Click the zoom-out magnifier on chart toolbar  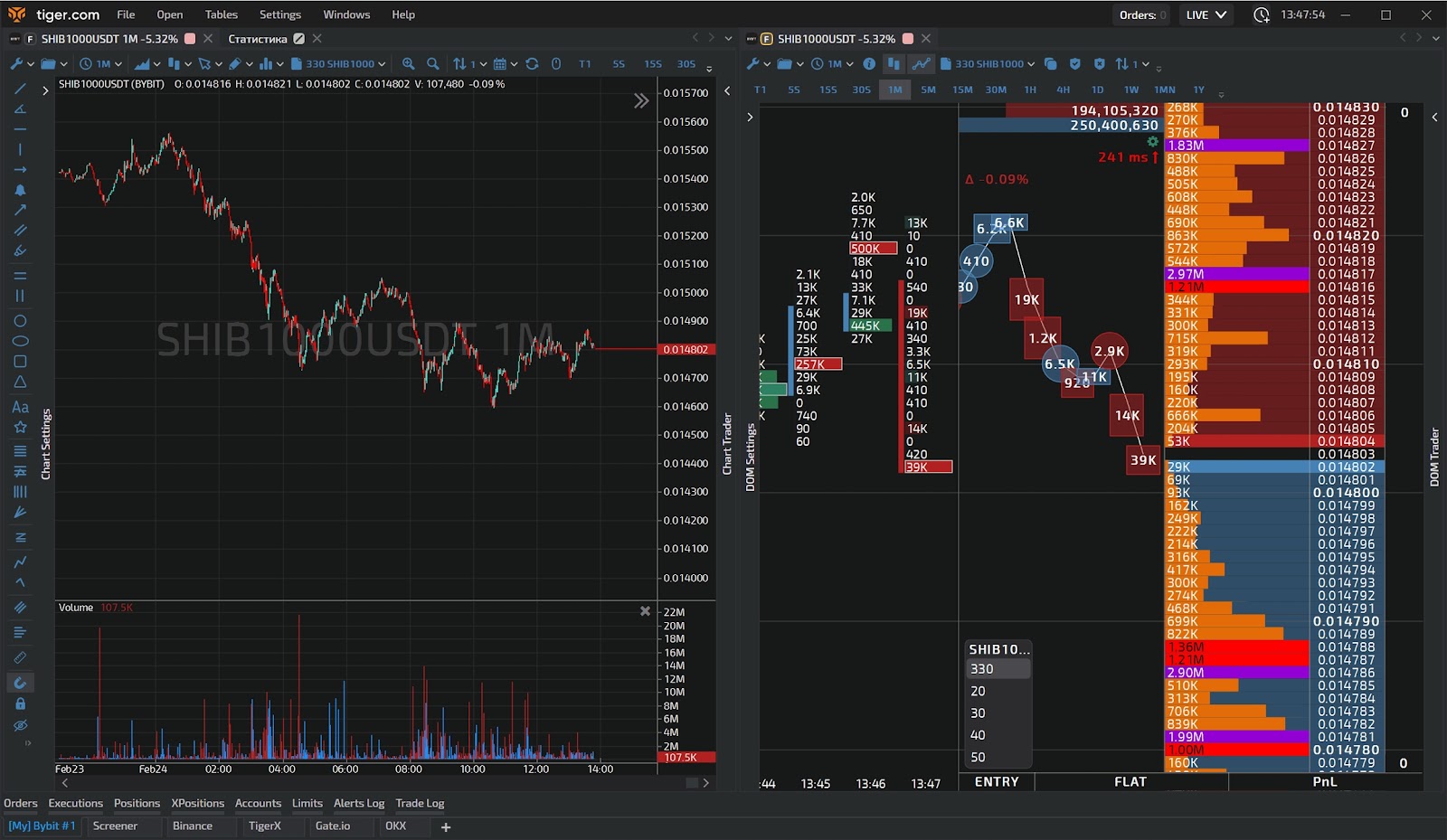pyautogui.click(x=433, y=64)
